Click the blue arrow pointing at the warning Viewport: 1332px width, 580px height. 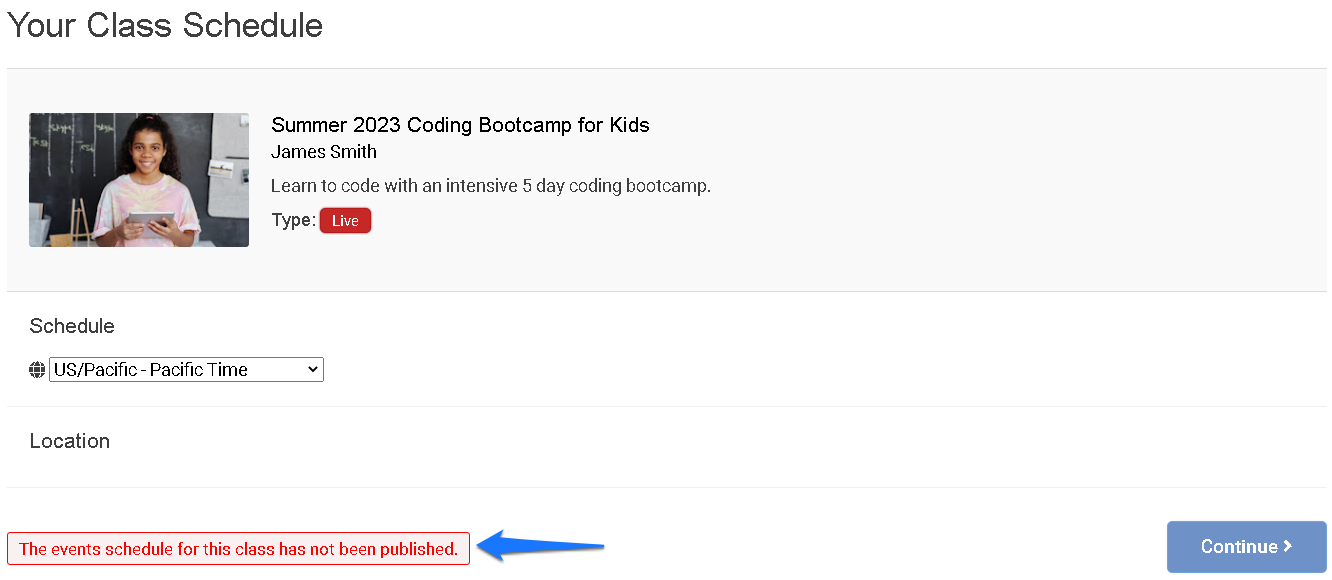click(541, 546)
